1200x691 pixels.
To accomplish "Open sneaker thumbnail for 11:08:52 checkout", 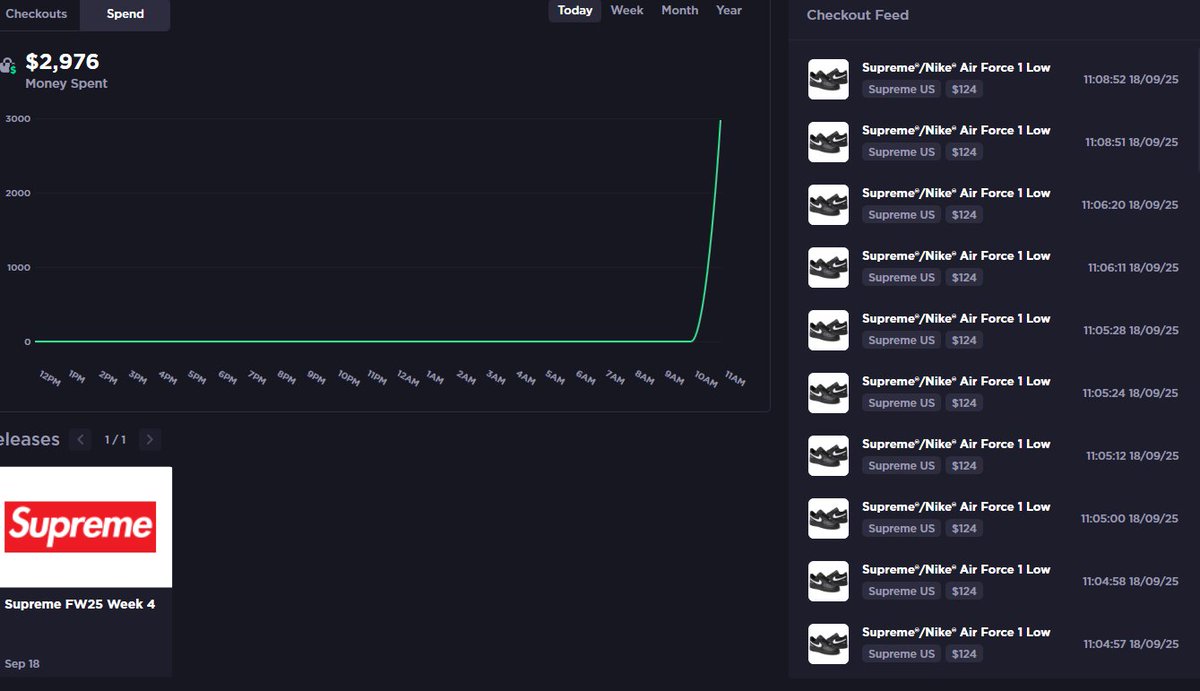I will (x=828, y=79).
